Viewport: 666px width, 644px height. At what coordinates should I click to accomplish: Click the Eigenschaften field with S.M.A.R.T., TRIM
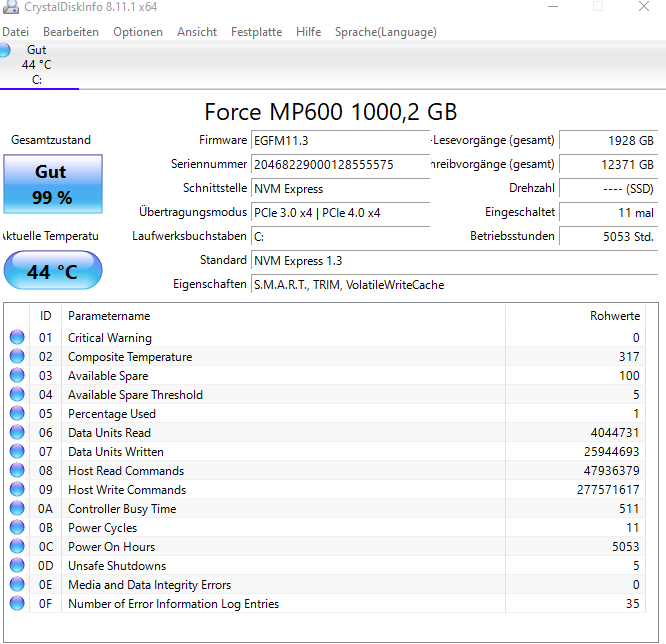point(454,285)
